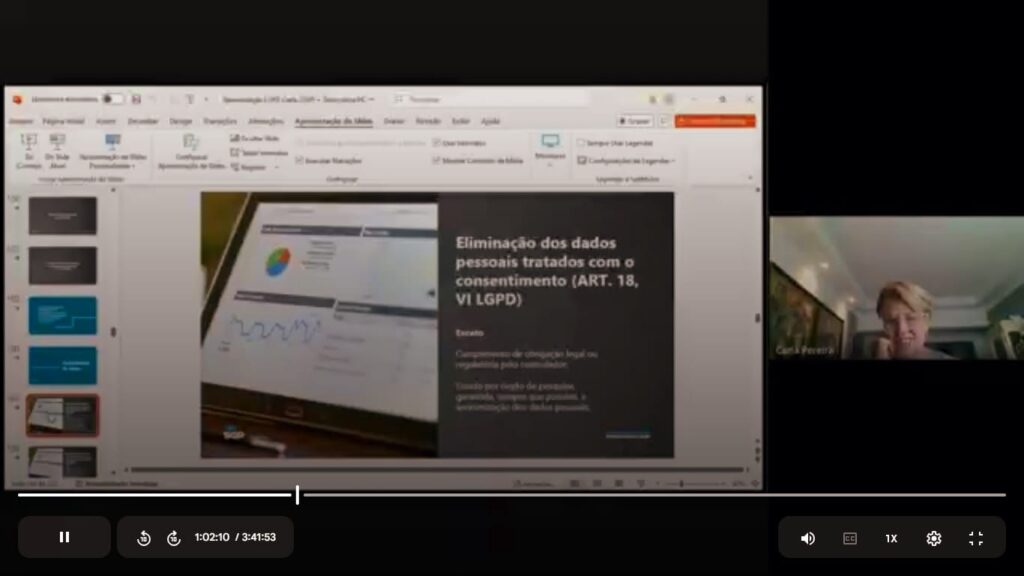
Task: Open the Registrar dropdown
Action: coord(255,167)
